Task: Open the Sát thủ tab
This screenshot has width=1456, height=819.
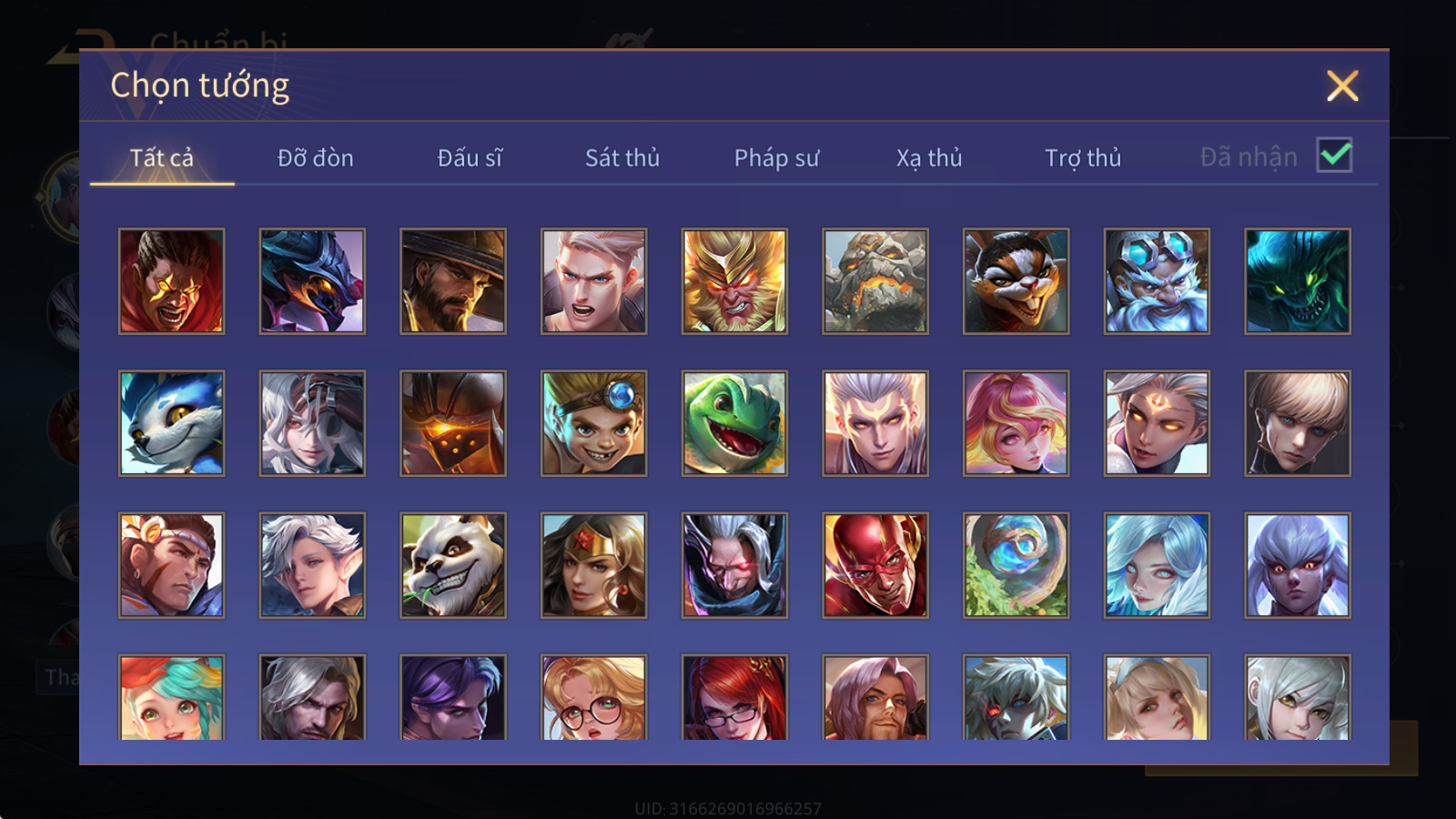Action: [622, 158]
